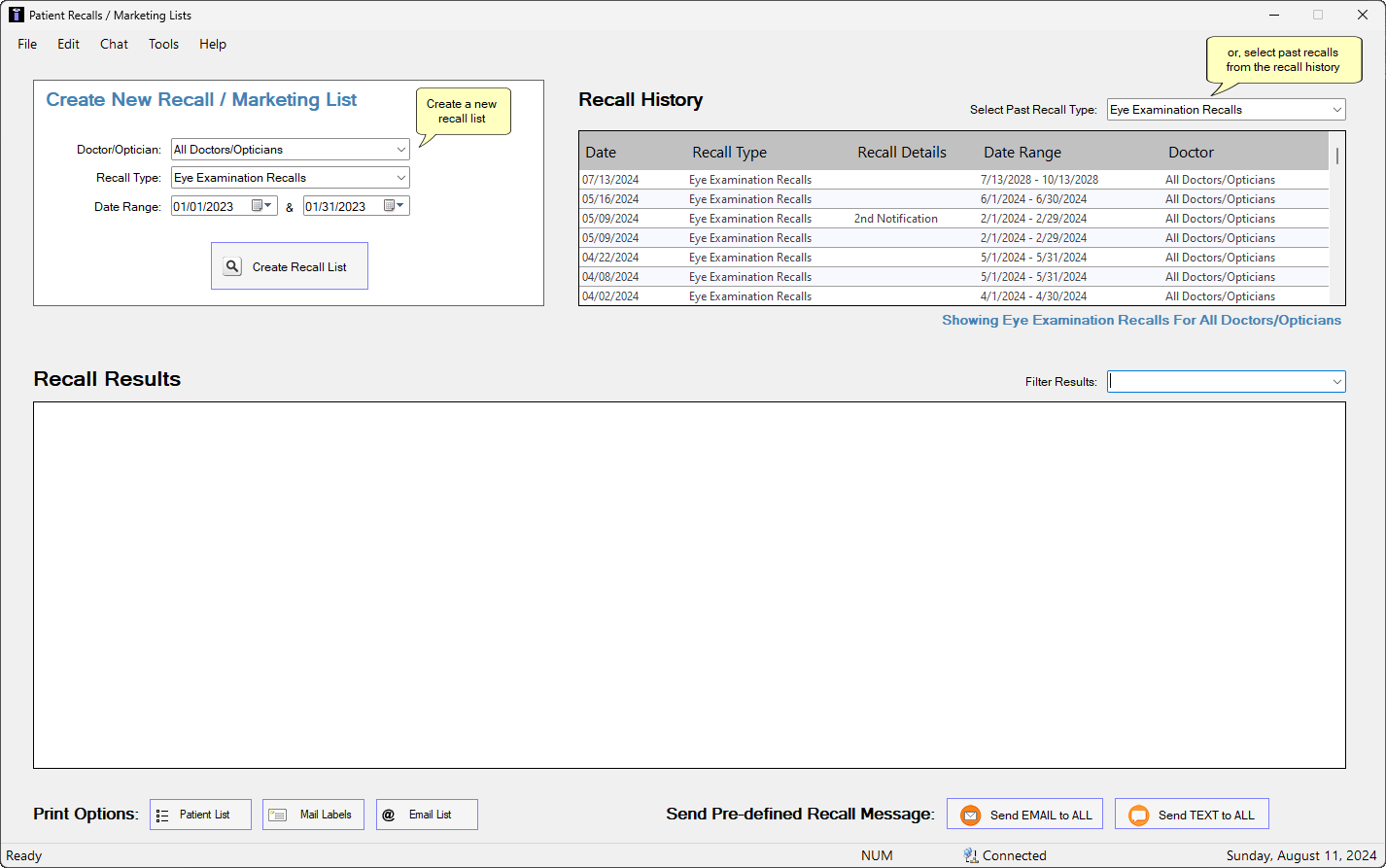Minimize the Patient Recalls window
Screen dimensions: 1386x868
1273,15
